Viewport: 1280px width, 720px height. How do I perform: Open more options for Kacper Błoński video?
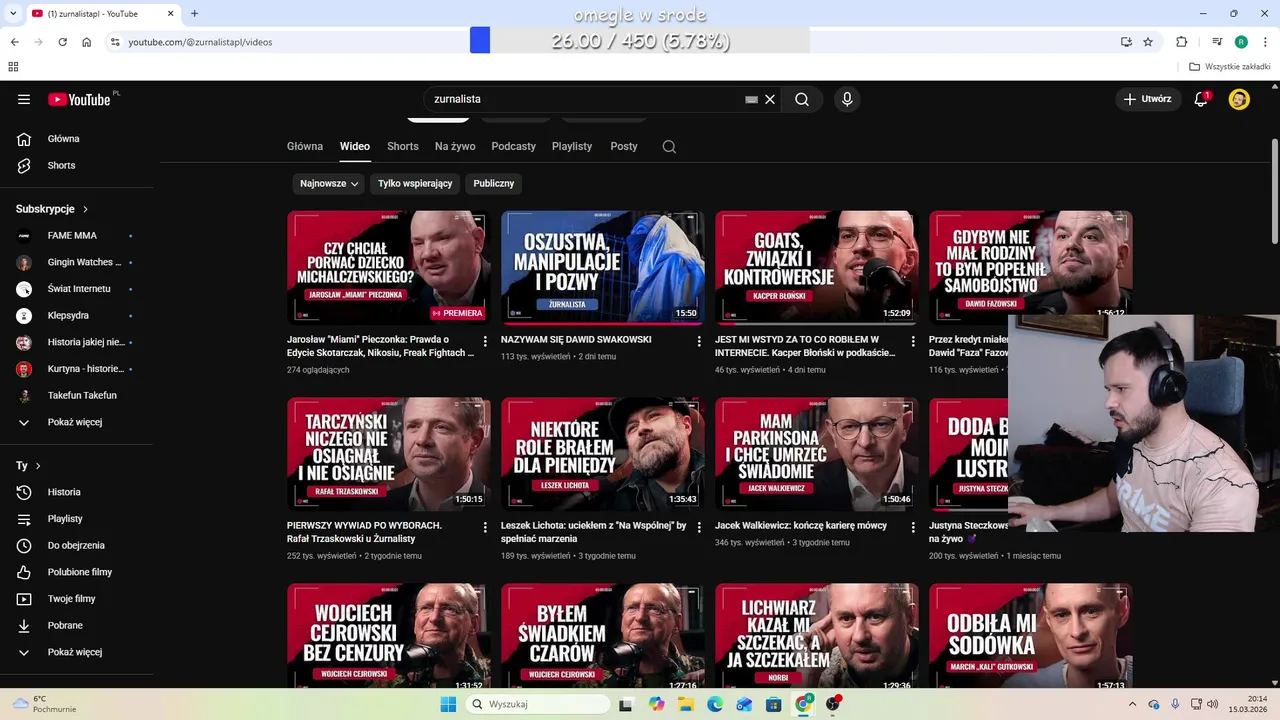click(x=913, y=341)
